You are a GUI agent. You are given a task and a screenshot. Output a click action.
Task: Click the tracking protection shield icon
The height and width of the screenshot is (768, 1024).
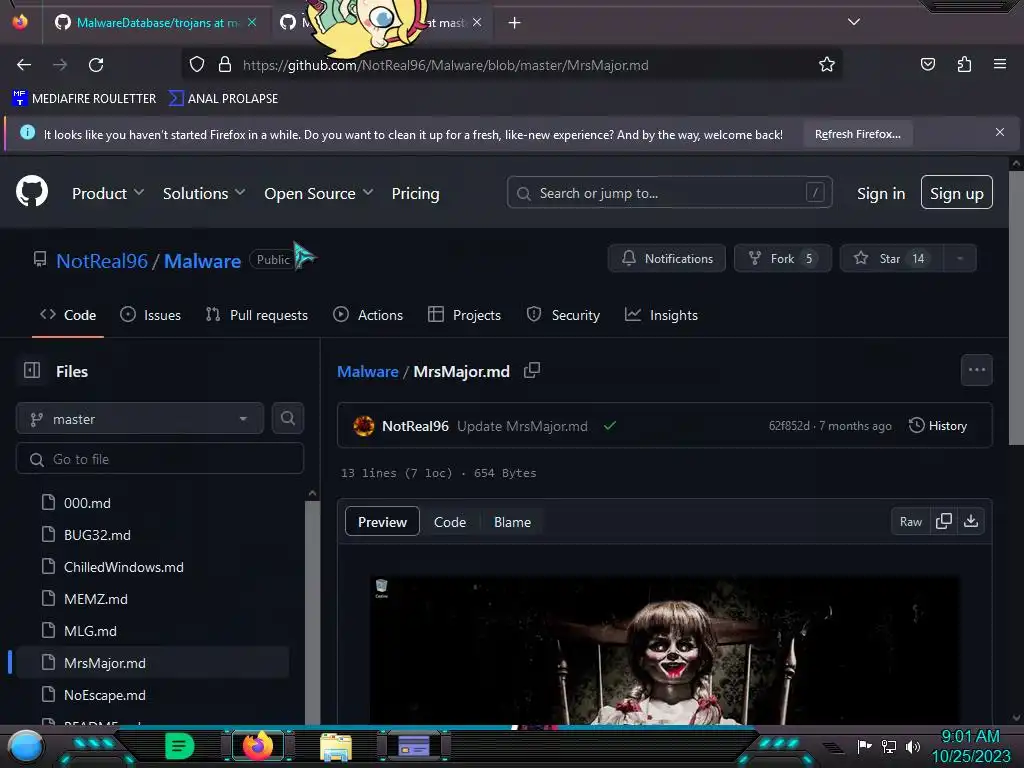pyautogui.click(x=197, y=65)
